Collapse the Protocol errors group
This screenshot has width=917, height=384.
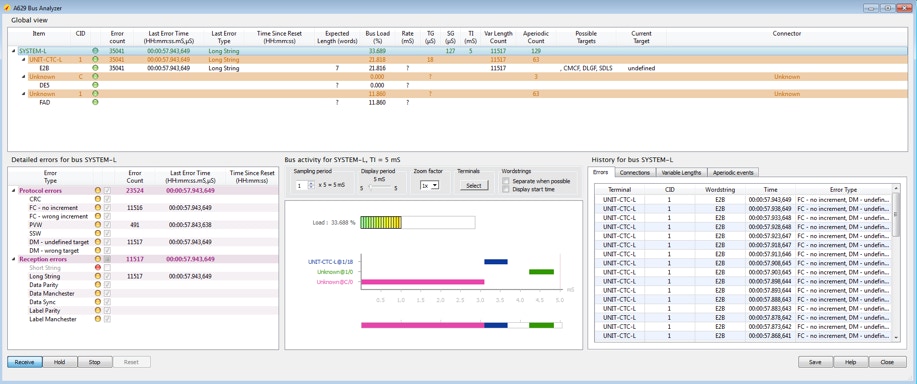(x=14, y=191)
